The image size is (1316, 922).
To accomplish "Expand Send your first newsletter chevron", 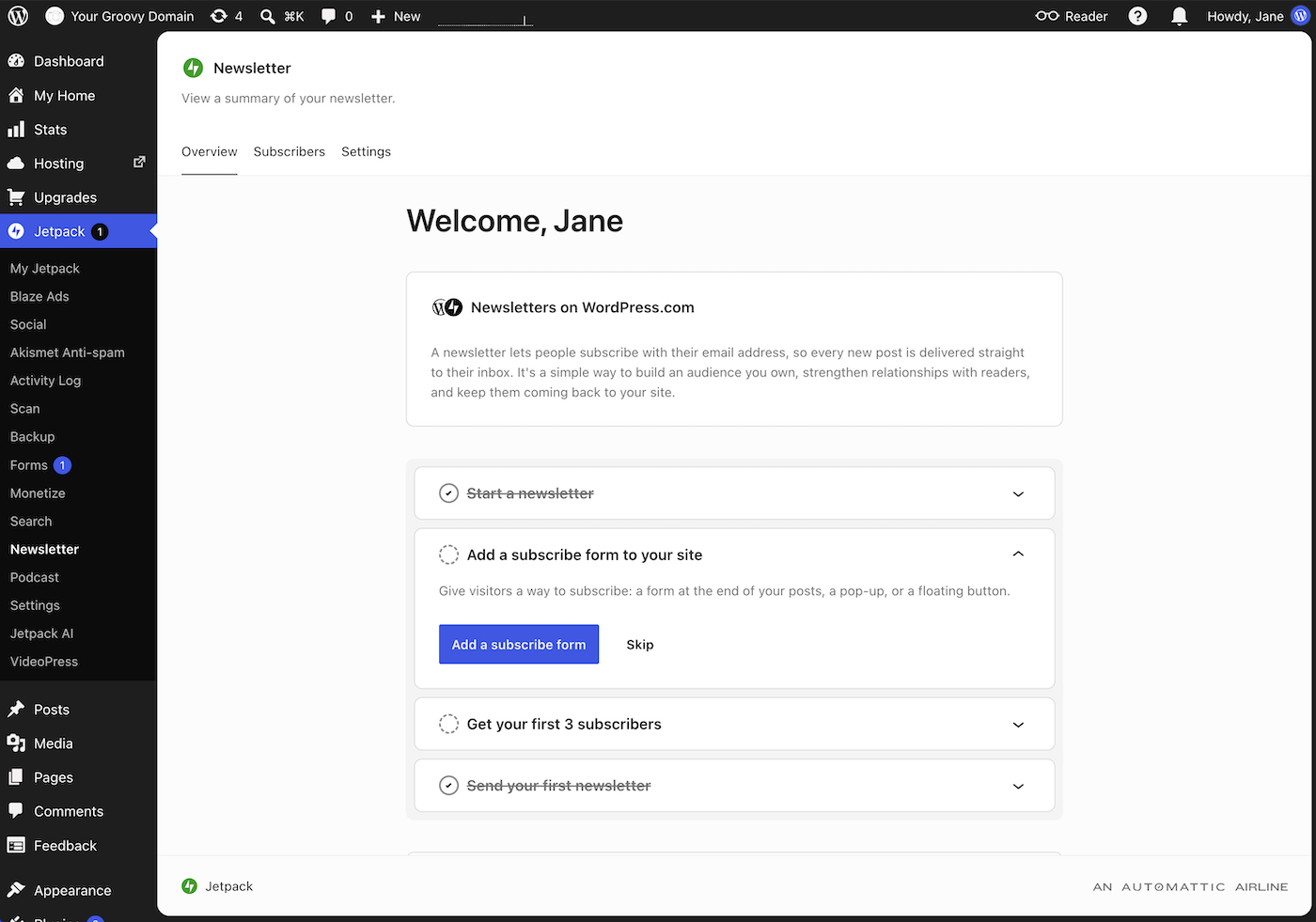I will click(x=1018, y=786).
